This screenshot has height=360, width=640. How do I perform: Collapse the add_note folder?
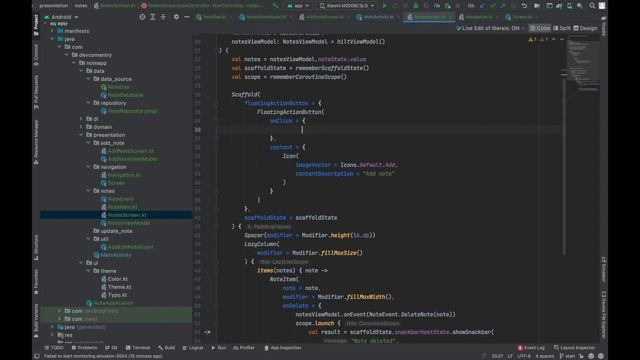click(x=89, y=143)
